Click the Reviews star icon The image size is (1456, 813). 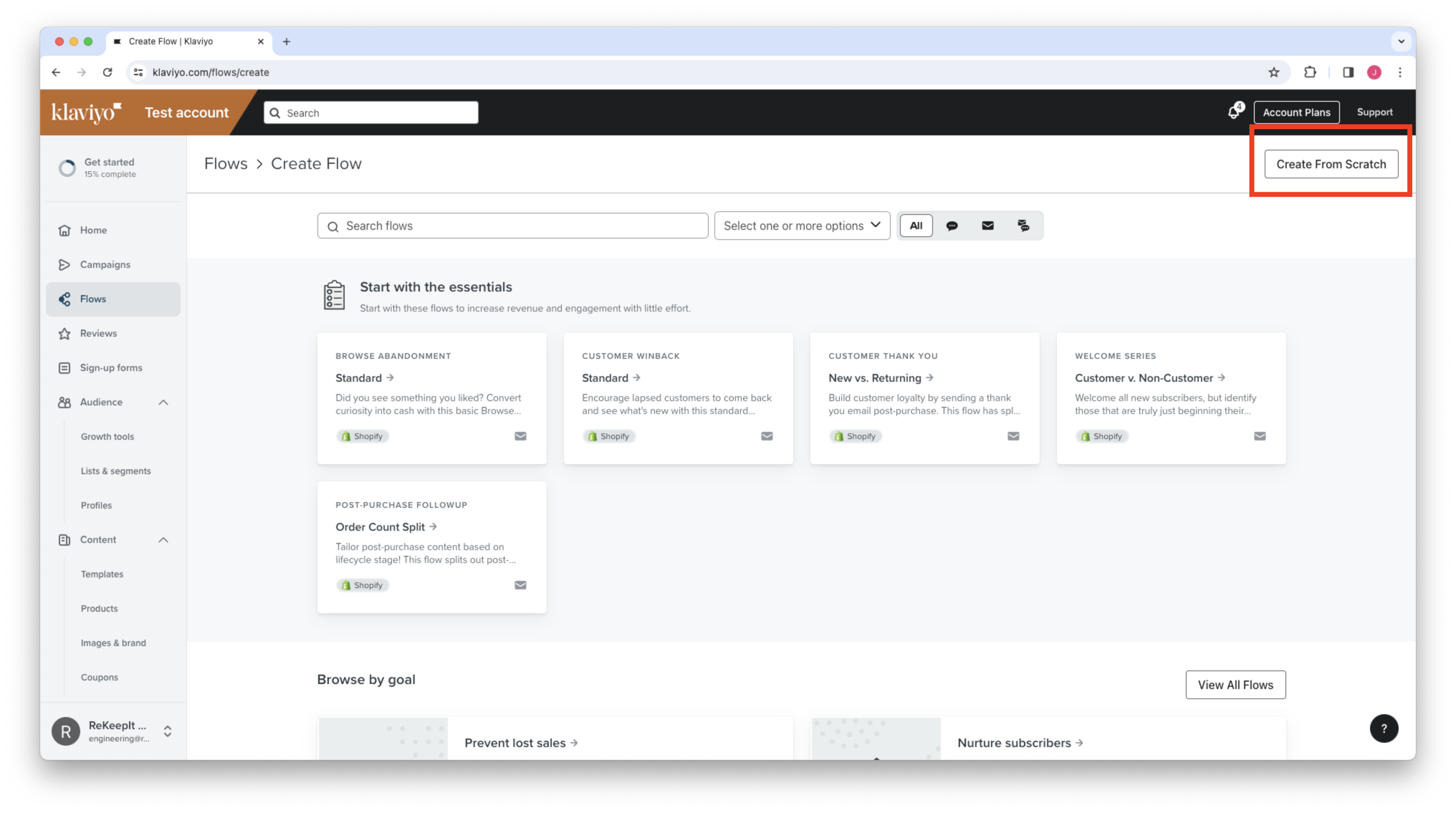click(x=64, y=333)
